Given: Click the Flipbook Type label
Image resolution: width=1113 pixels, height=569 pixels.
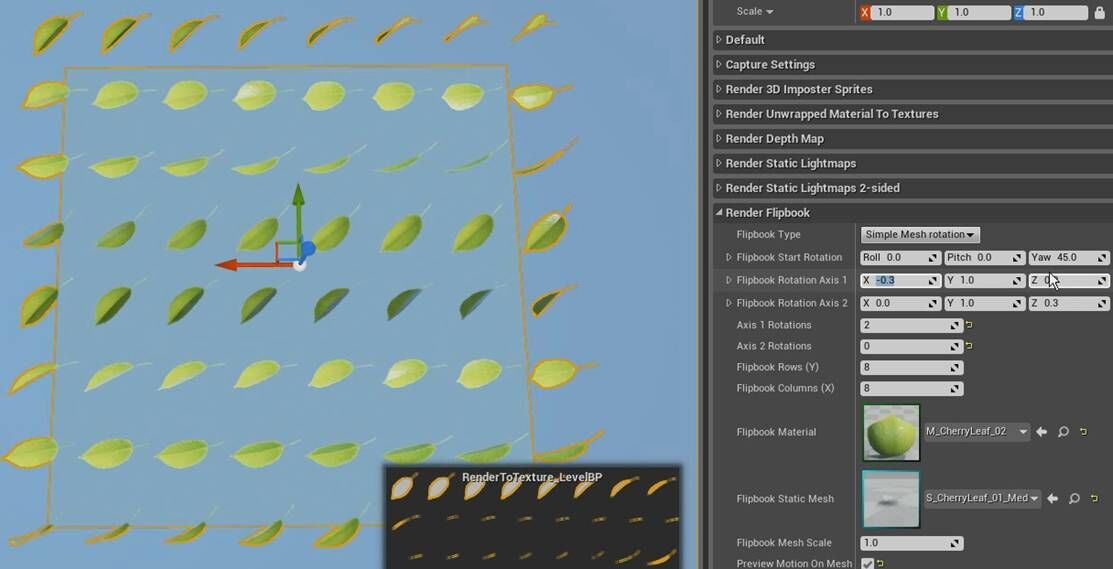Looking at the screenshot, I should point(768,235).
